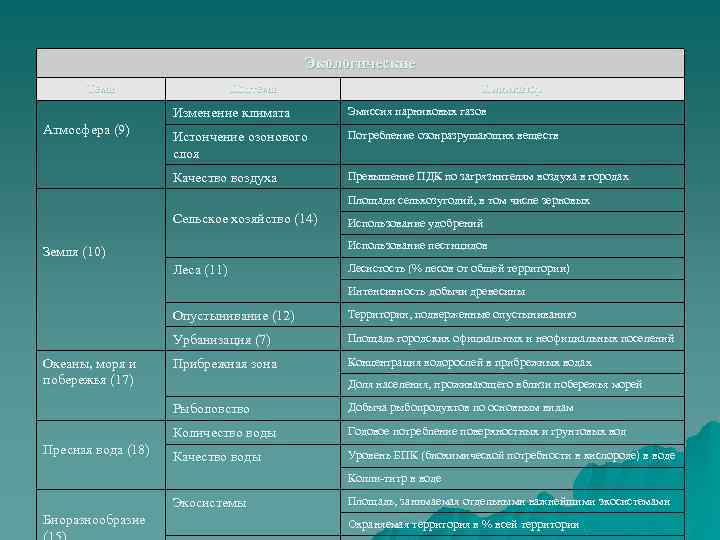Select the 'Биоразнообразие (15)' cell

point(101,515)
